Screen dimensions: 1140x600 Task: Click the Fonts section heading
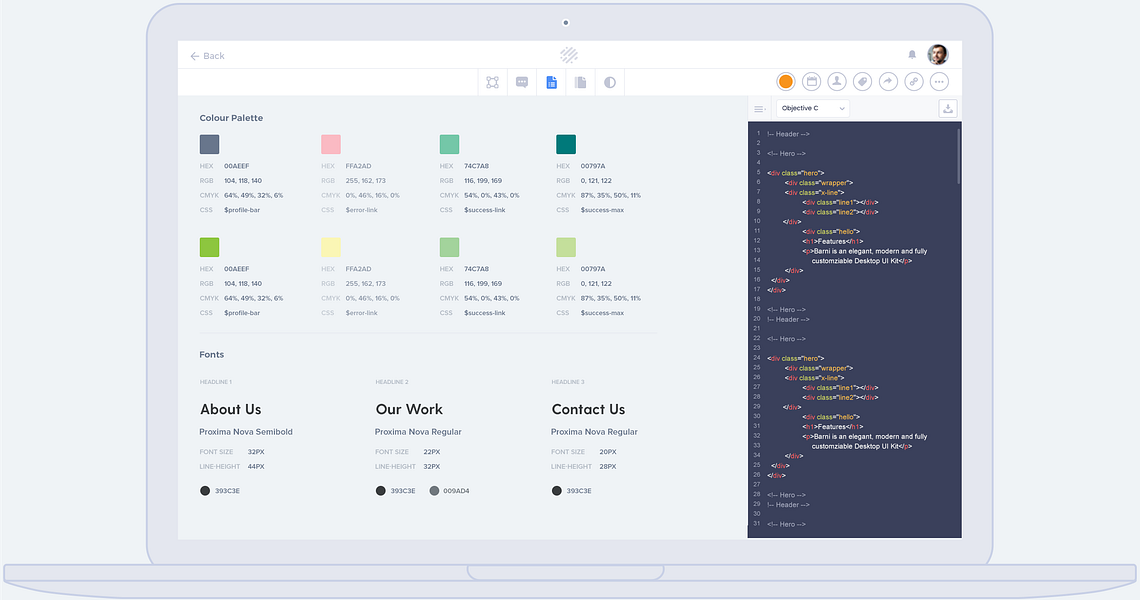(x=212, y=355)
